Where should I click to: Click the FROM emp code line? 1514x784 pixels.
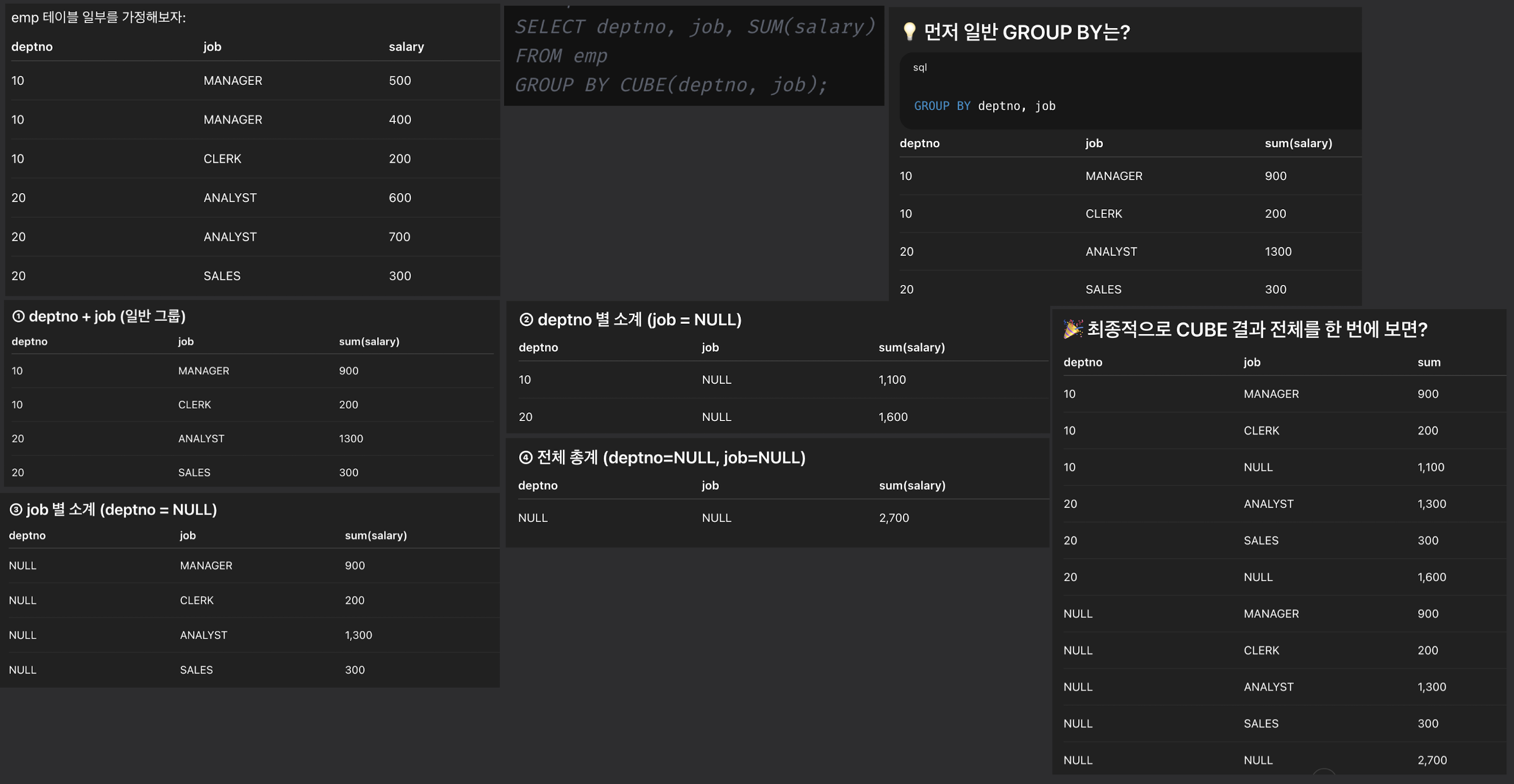coord(561,56)
